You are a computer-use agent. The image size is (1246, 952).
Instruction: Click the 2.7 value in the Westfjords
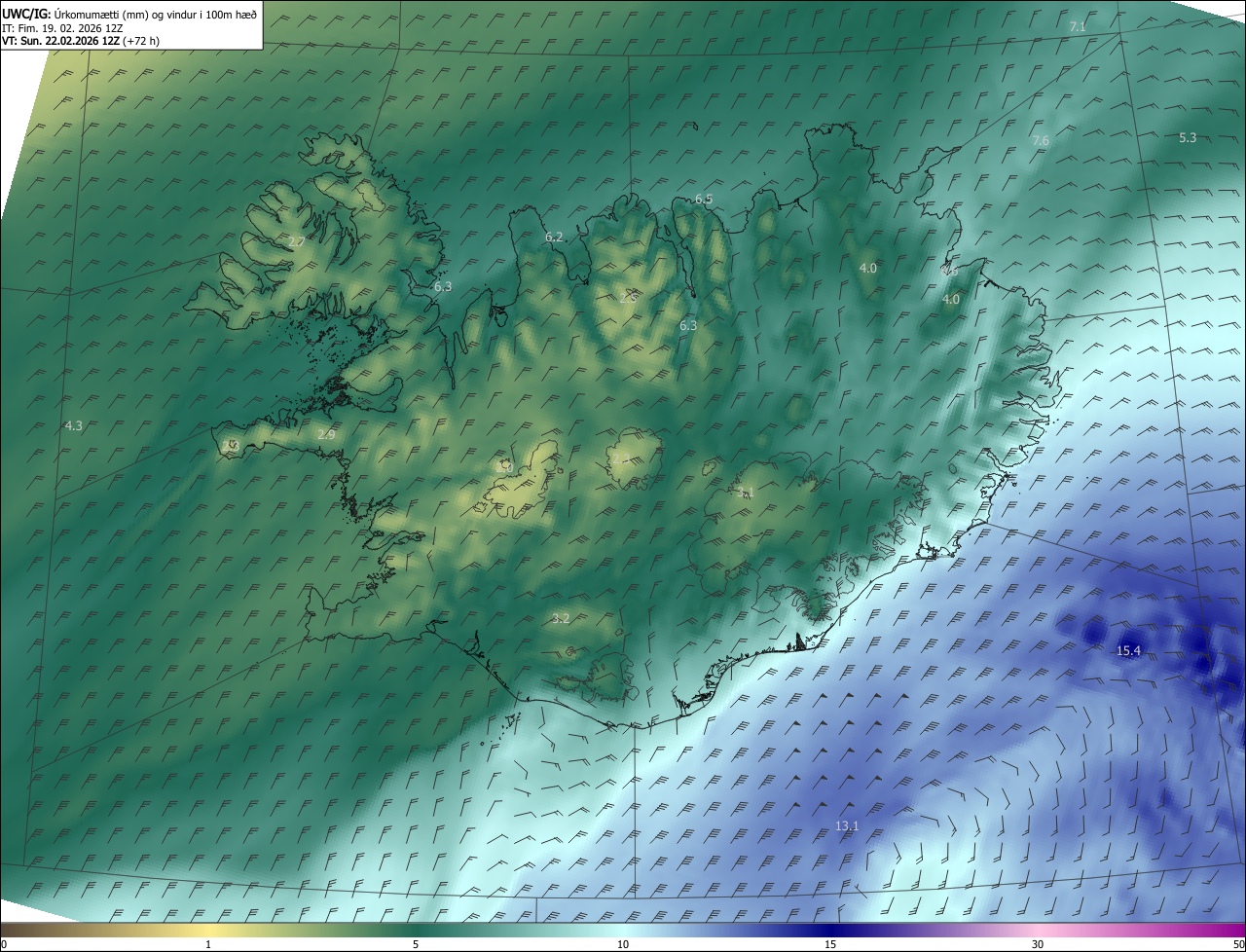pos(297,241)
